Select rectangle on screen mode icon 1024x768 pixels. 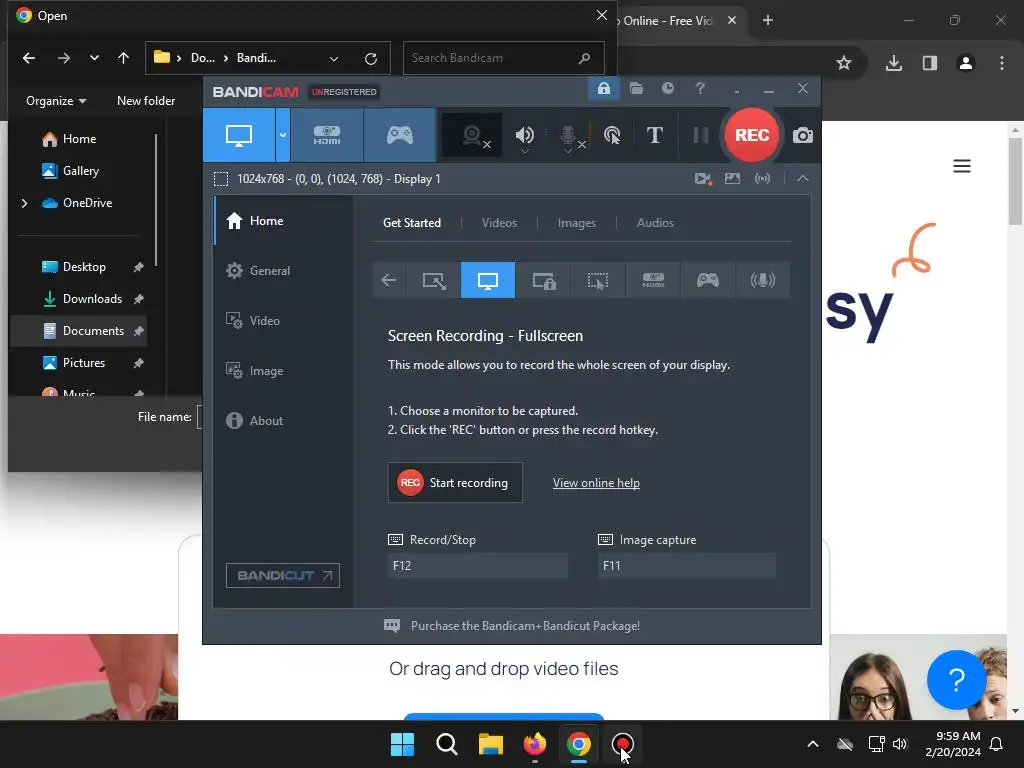point(434,280)
